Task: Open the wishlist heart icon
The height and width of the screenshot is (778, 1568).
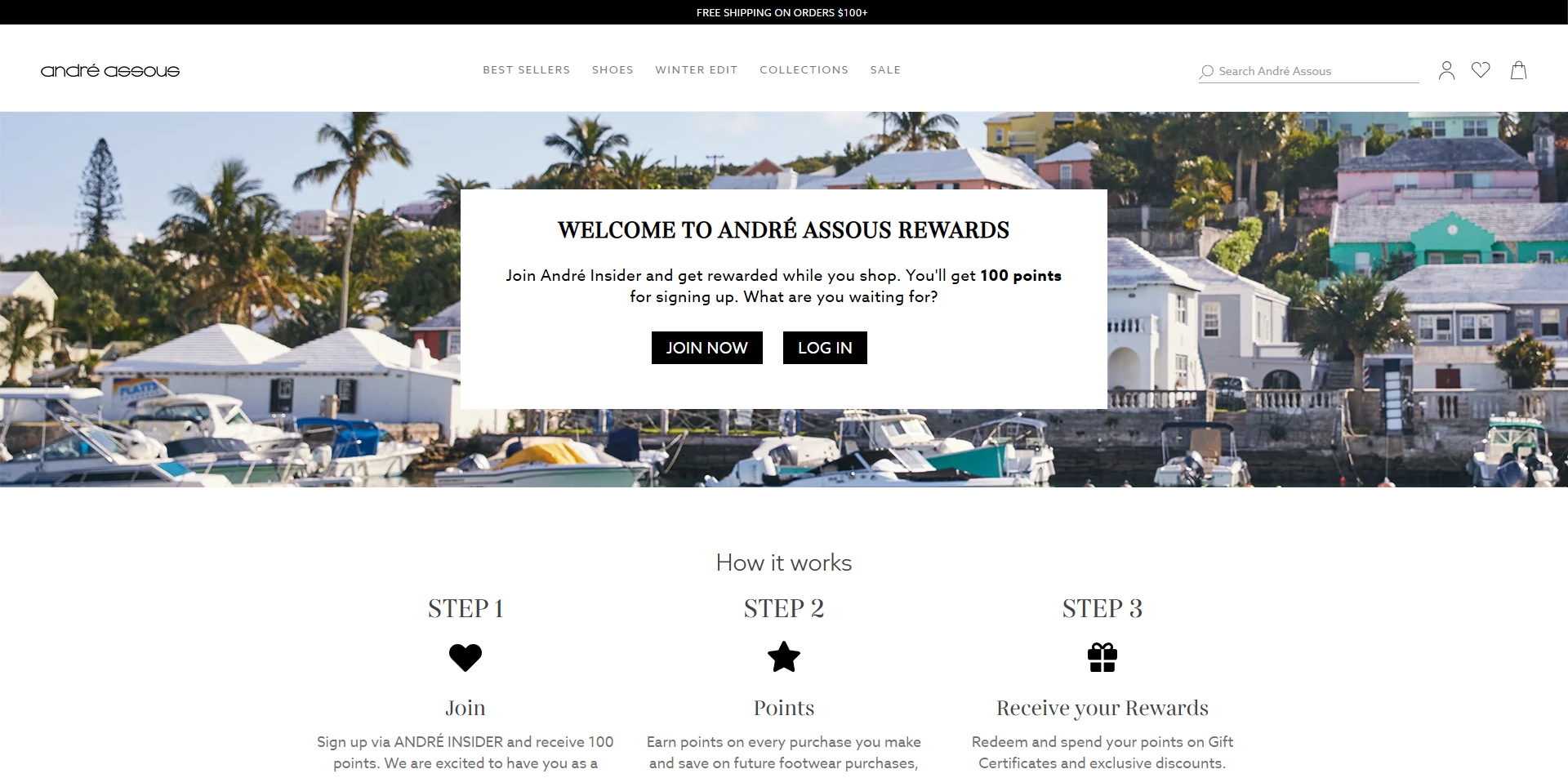Action: 1481,70
